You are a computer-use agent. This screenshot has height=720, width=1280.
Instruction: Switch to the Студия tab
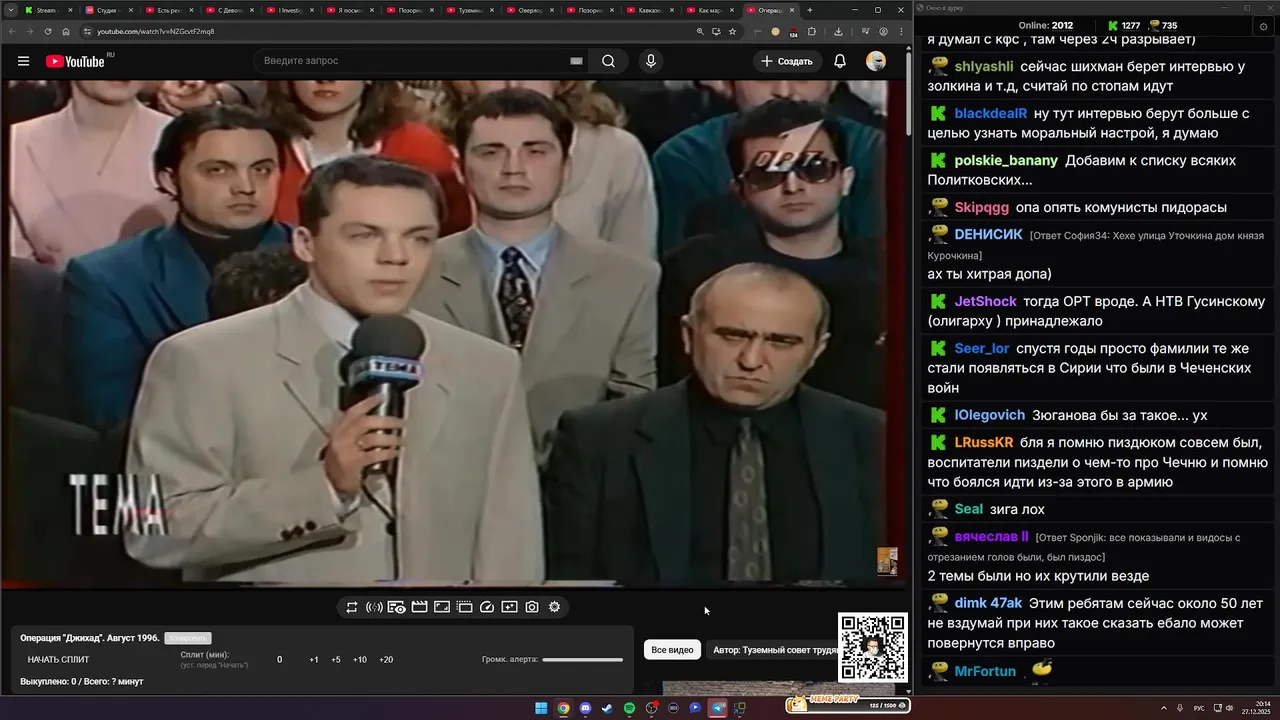(107, 10)
